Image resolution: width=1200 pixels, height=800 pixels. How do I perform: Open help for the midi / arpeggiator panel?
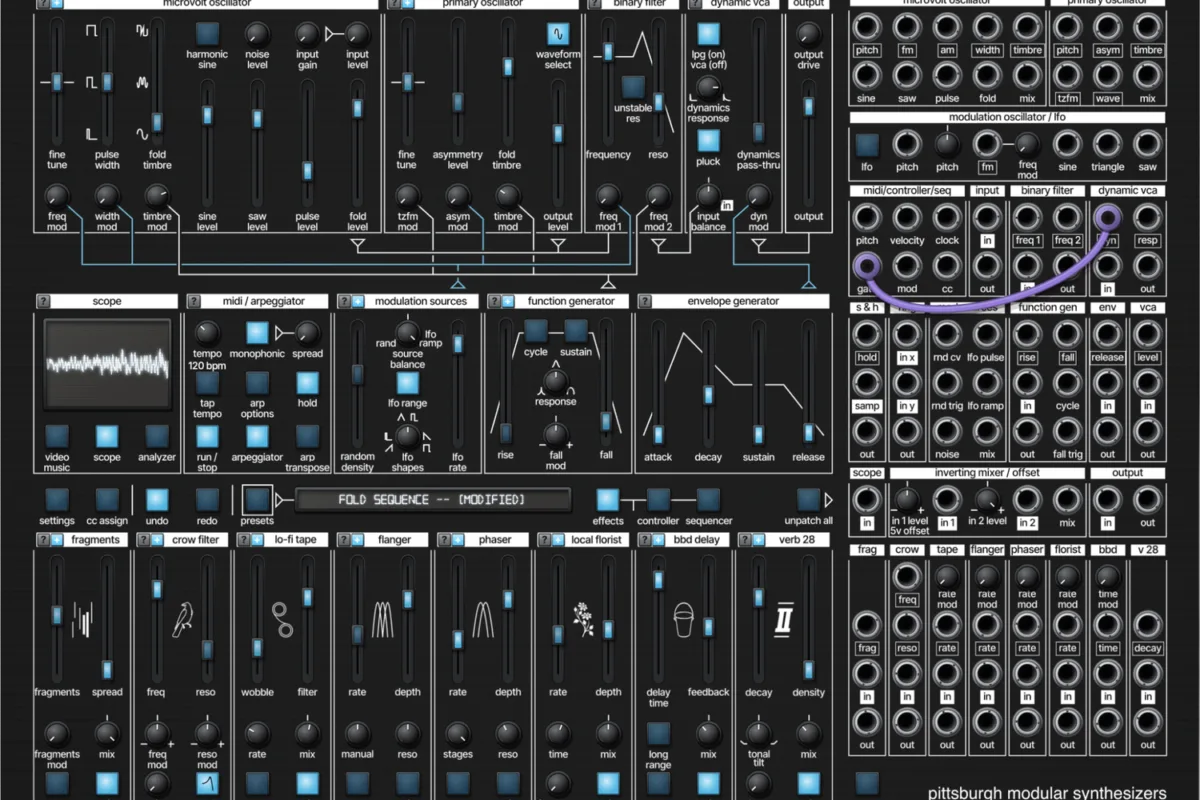[x=193, y=300]
